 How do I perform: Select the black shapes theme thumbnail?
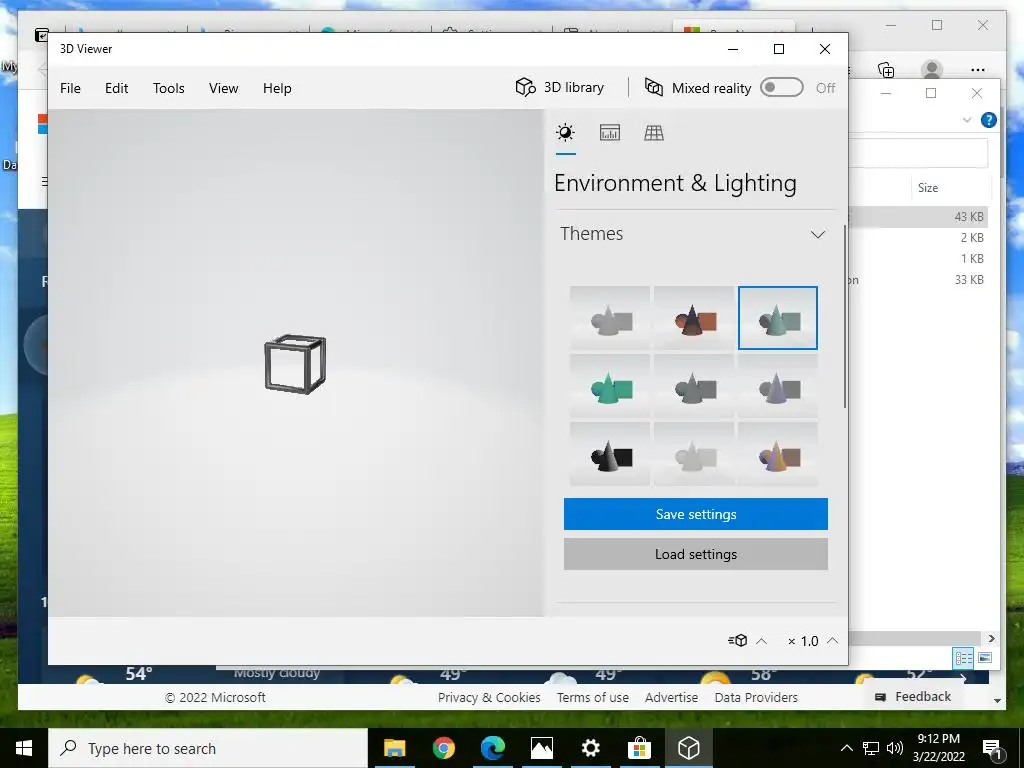pyautogui.click(x=610, y=454)
